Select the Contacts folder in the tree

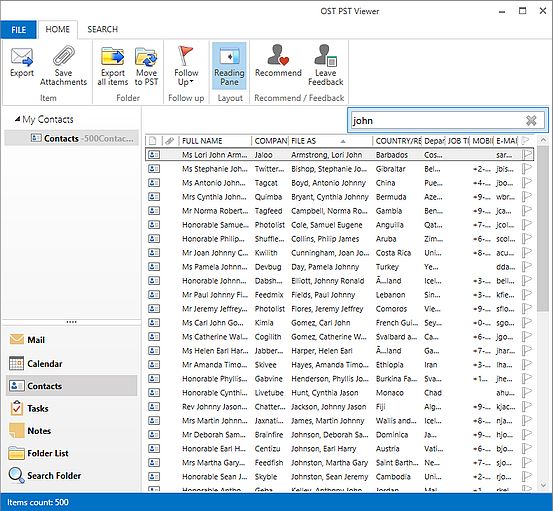(71, 138)
